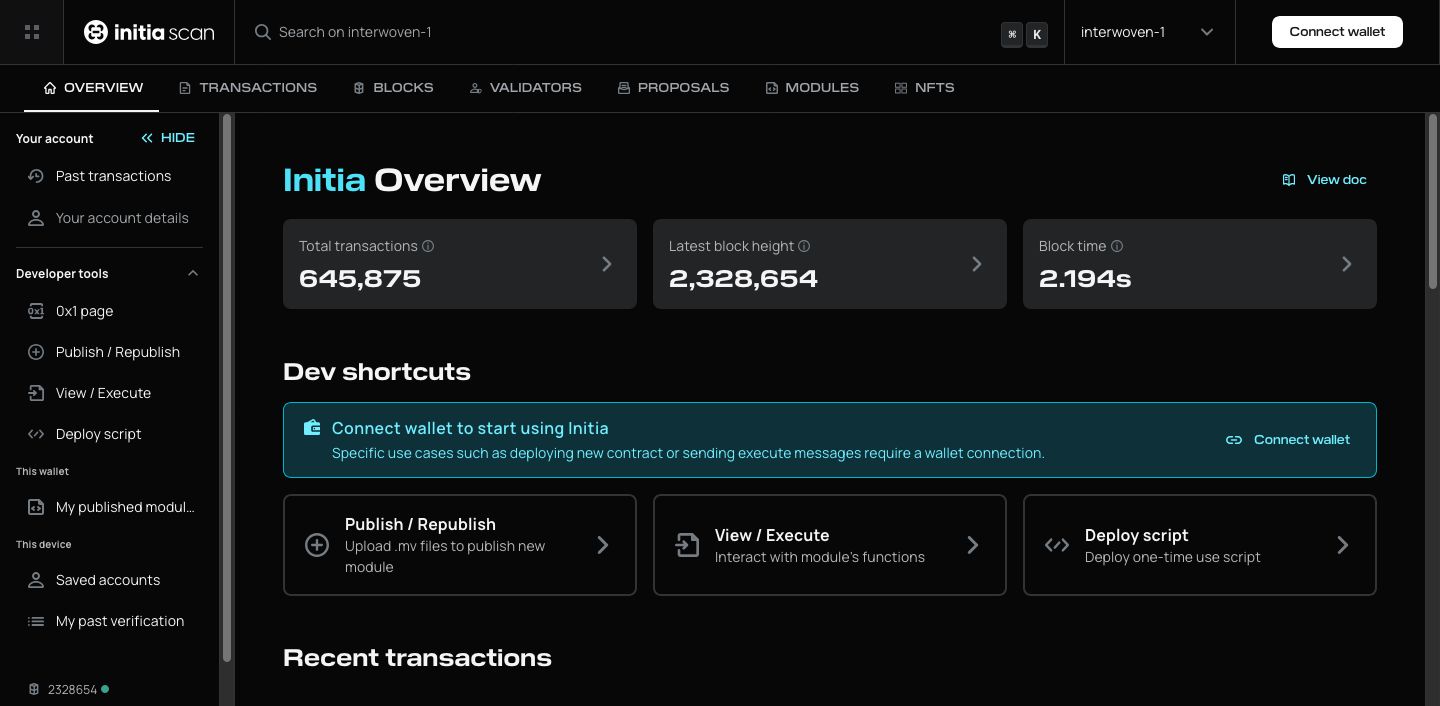Image resolution: width=1440 pixels, height=706 pixels.
Task: Open Saved accounts in sidebar
Action: (x=107, y=580)
